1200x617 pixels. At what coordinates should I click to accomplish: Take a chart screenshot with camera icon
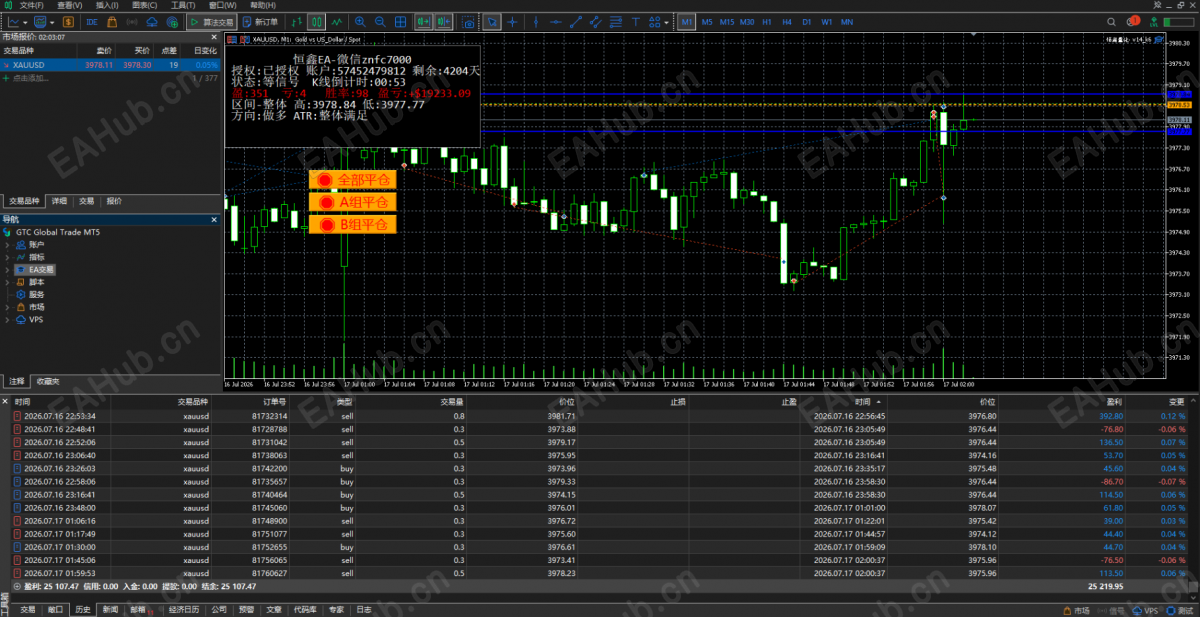click(468, 21)
